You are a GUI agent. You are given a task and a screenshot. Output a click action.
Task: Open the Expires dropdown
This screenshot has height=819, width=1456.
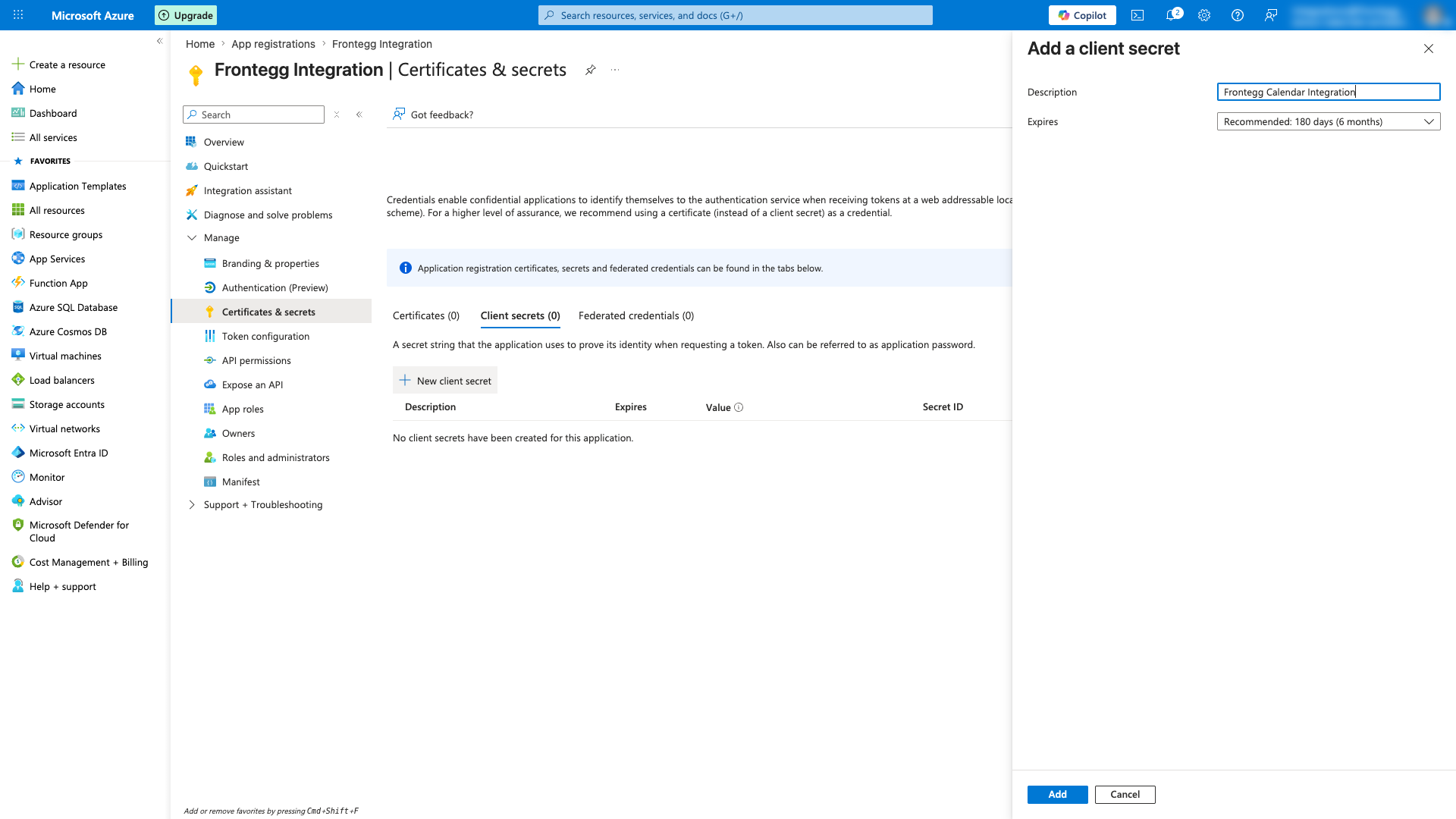pyautogui.click(x=1329, y=121)
